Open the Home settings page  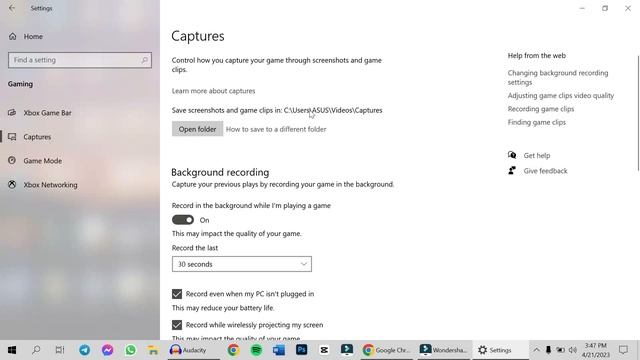pyautogui.click(x=25, y=36)
